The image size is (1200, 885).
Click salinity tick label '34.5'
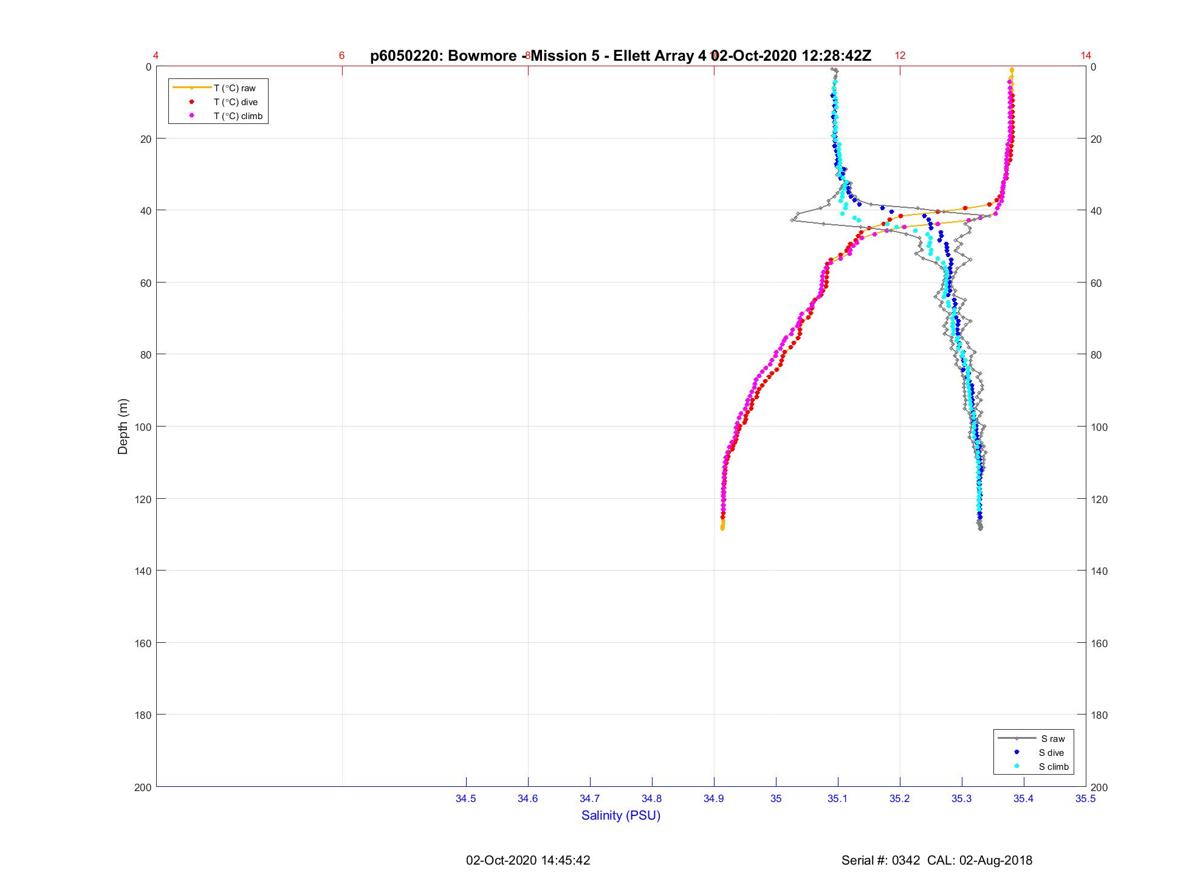pos(466,799)
